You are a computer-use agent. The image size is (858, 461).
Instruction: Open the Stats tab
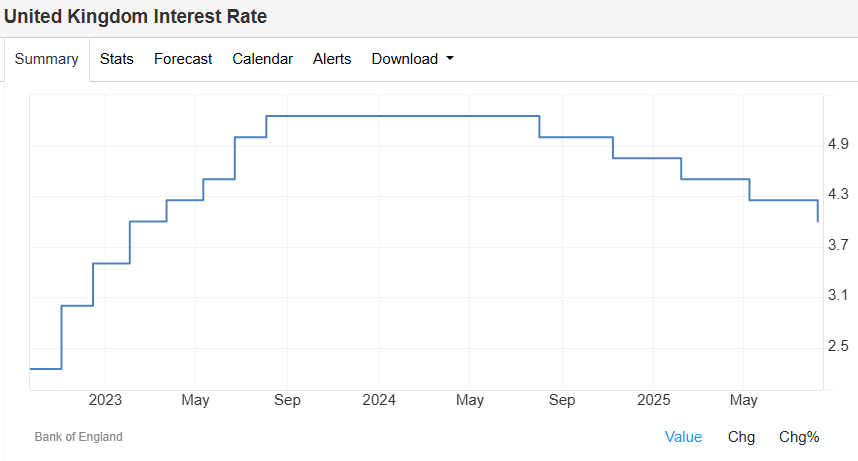pos(116,59)
